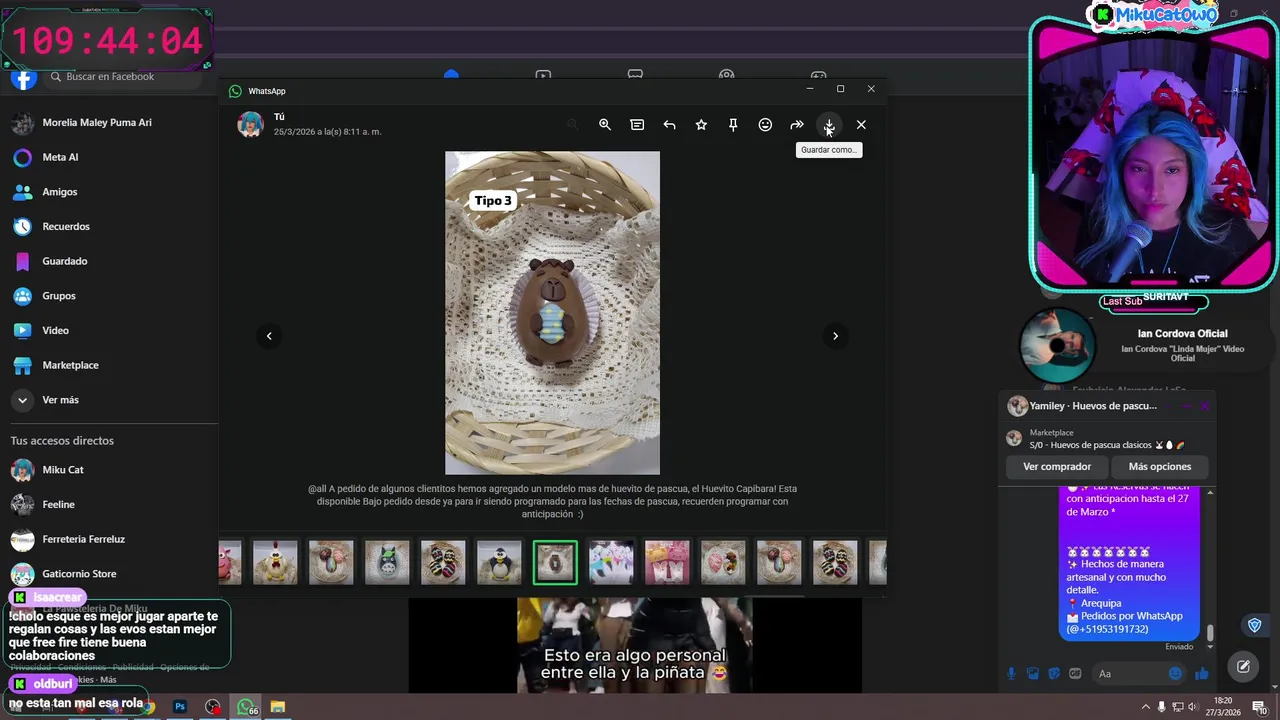Open the go-to-message icon in viewer toolbar
1280x720 pixels.
click(637, 125)
